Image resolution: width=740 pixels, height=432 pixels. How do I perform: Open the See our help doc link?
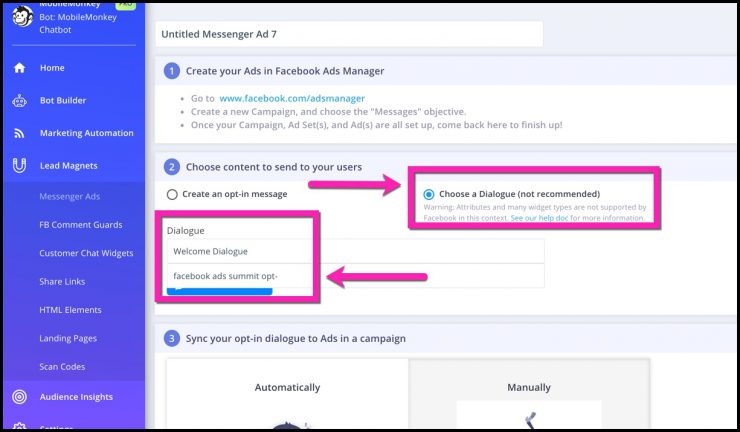point(539,218)
